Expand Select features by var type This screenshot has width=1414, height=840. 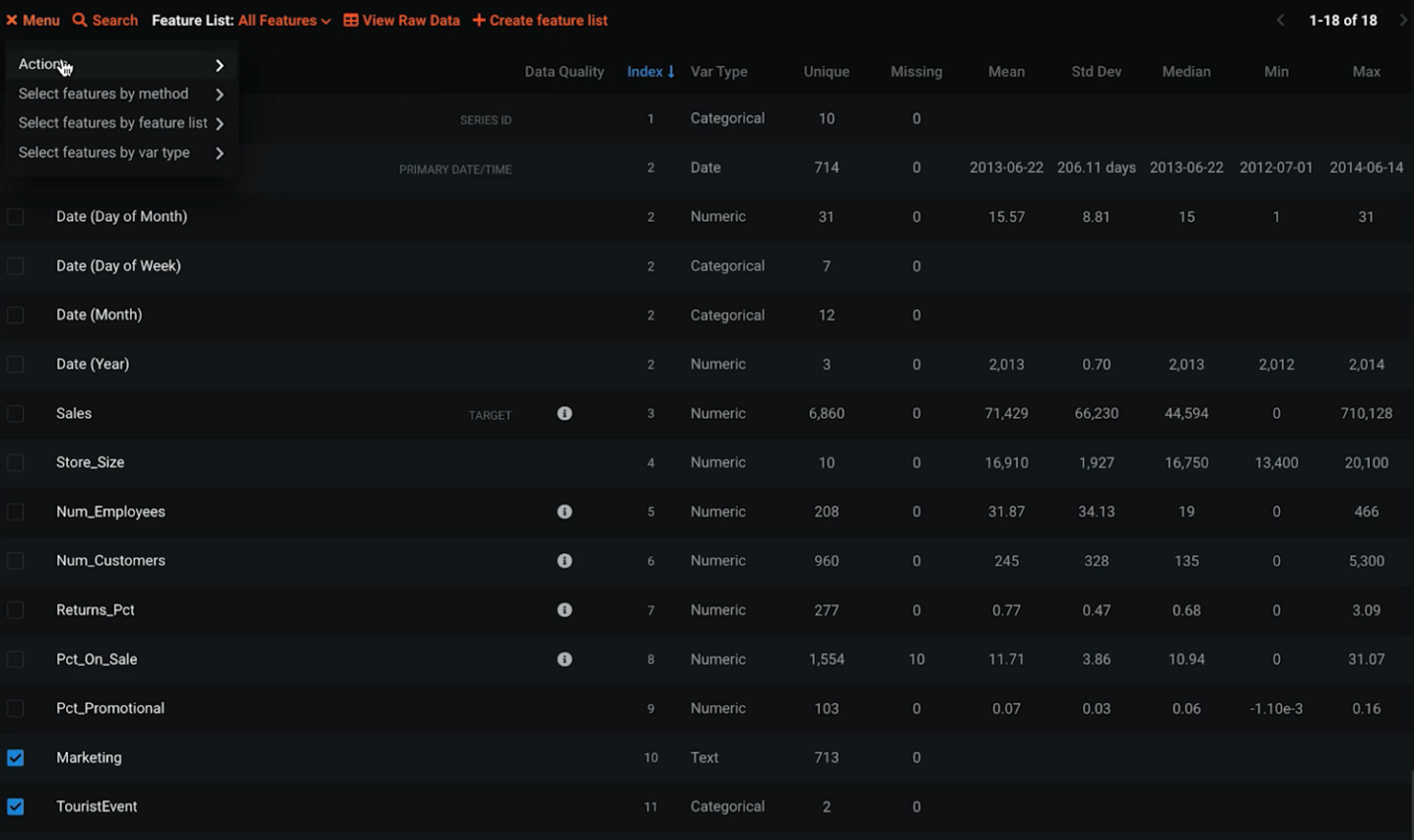click(120, 153)
